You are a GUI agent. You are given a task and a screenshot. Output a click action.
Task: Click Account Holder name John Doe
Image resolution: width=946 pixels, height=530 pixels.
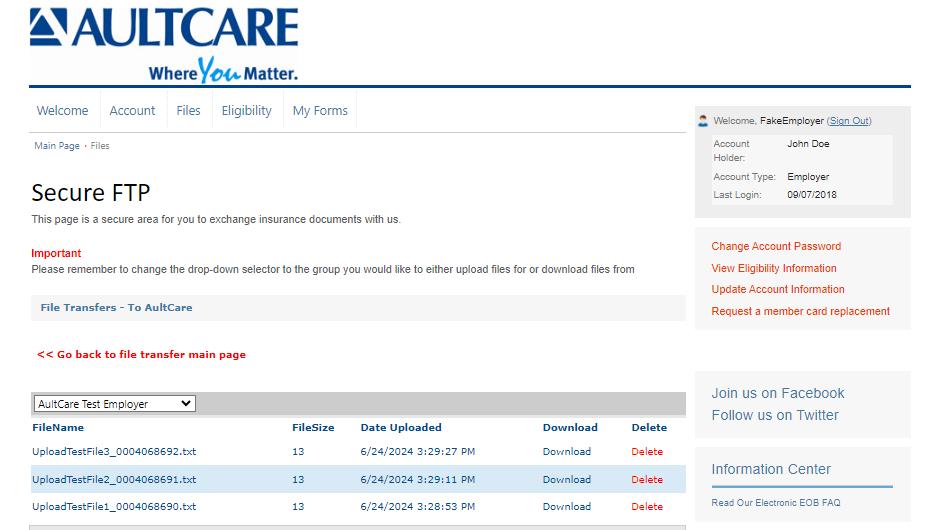point(808,144)
